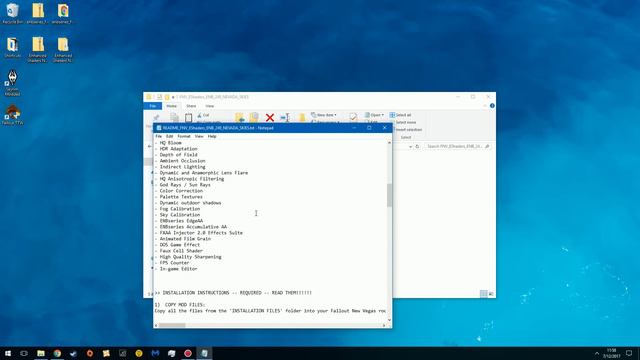Click the Move to folder icon in ribbon

pyautogui.click(x=240, y=118)
